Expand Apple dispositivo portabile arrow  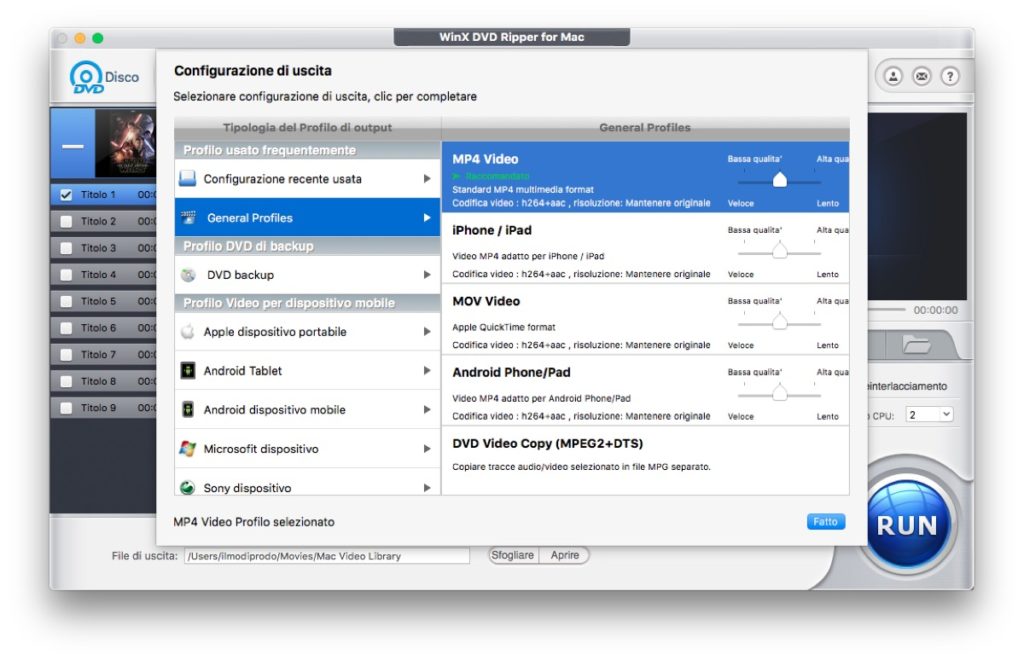tap(427, 332)
